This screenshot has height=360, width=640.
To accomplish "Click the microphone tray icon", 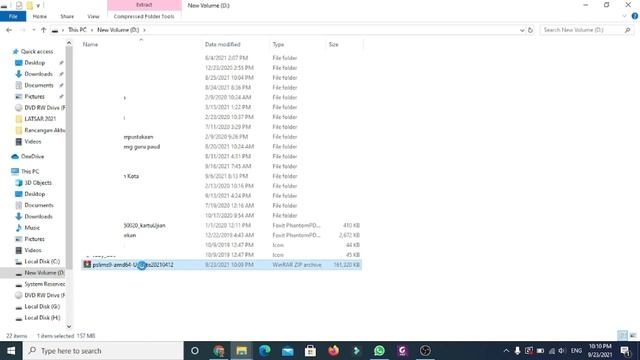I will point(517,351).
